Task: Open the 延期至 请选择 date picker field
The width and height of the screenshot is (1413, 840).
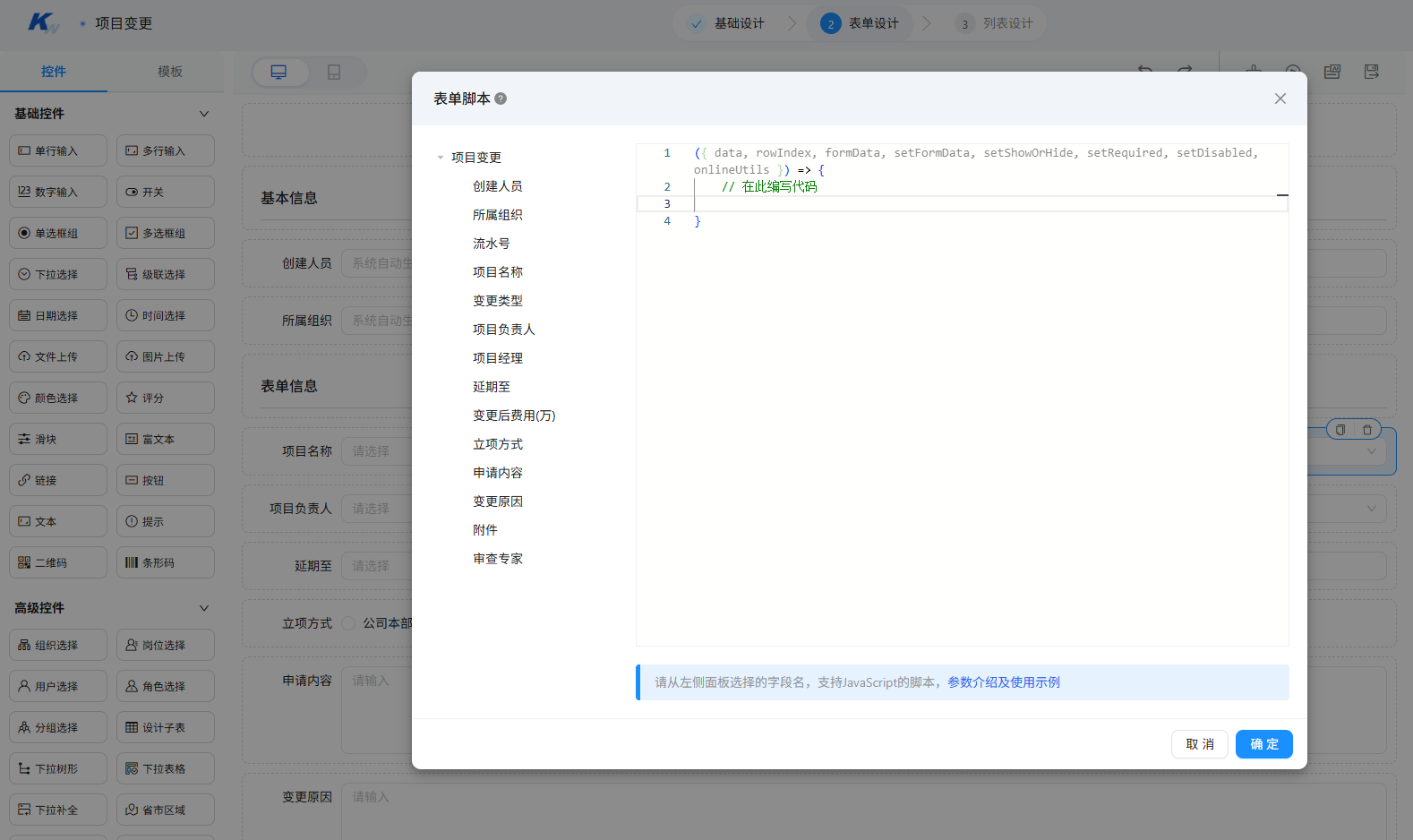Action: click(x=376, y=566)
